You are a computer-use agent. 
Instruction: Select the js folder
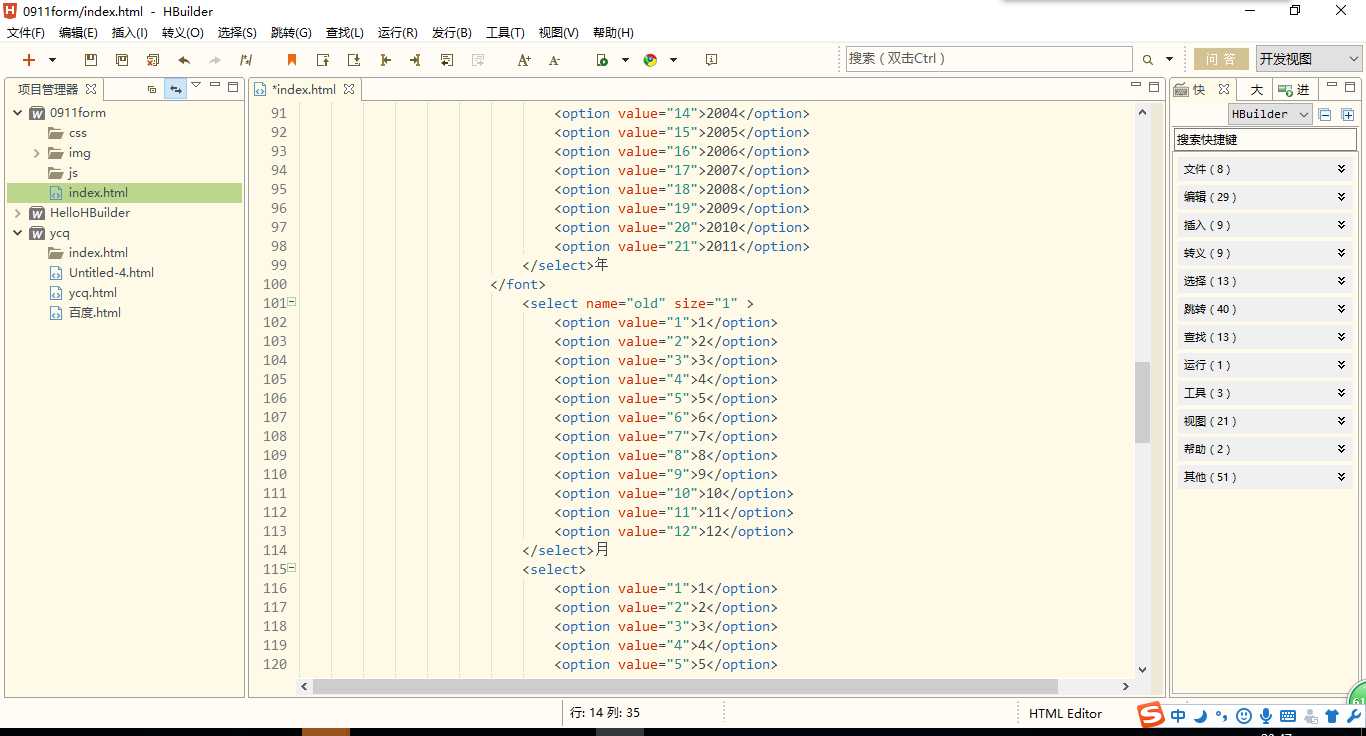point(72,173)
